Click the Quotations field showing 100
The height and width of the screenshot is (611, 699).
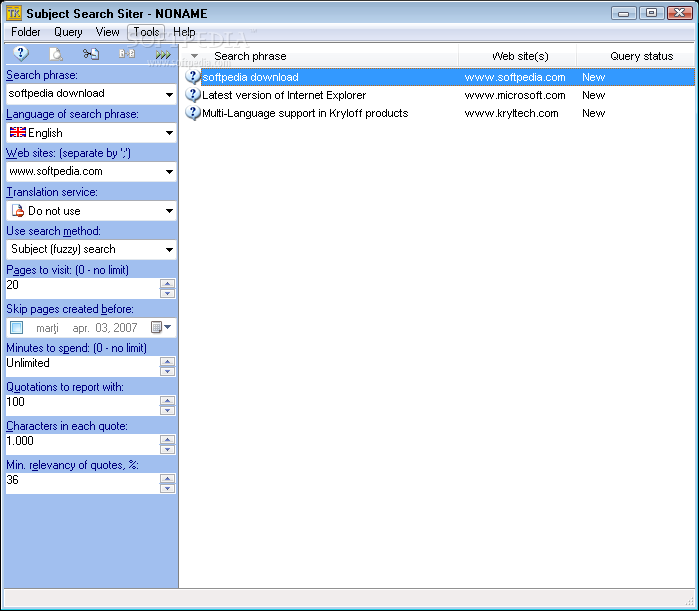point(83,405)
